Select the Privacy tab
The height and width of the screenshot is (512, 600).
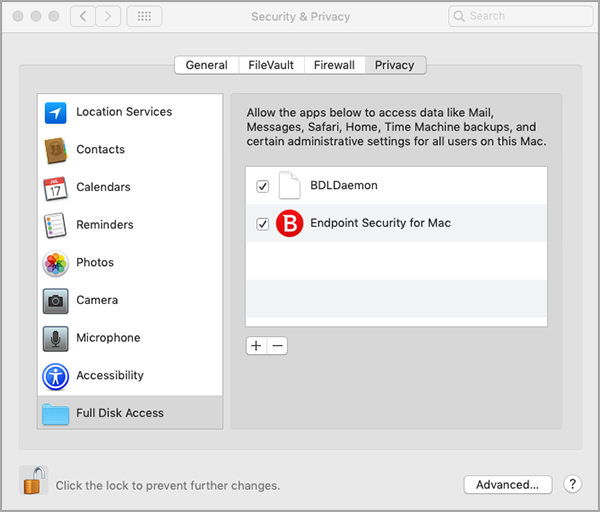[395, 65]
